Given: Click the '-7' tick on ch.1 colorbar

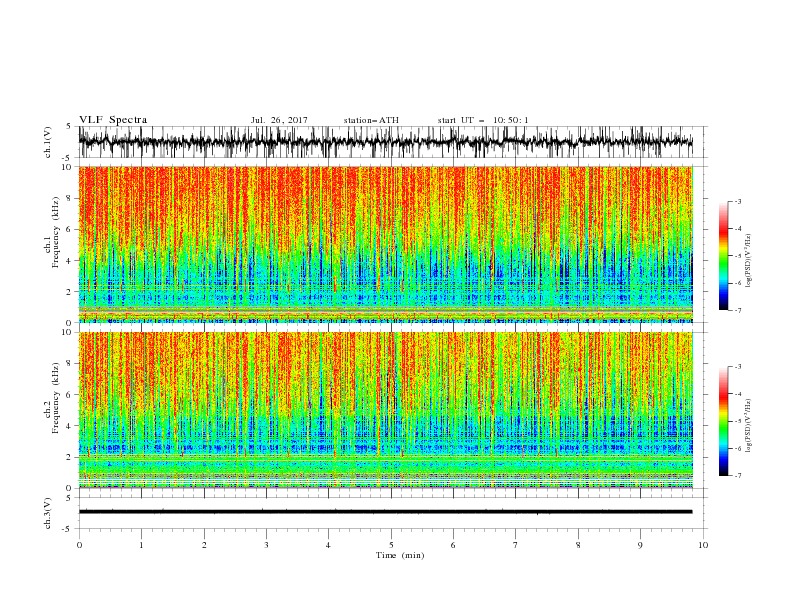Looking at the screenshot, I should (x=738, y=310).
